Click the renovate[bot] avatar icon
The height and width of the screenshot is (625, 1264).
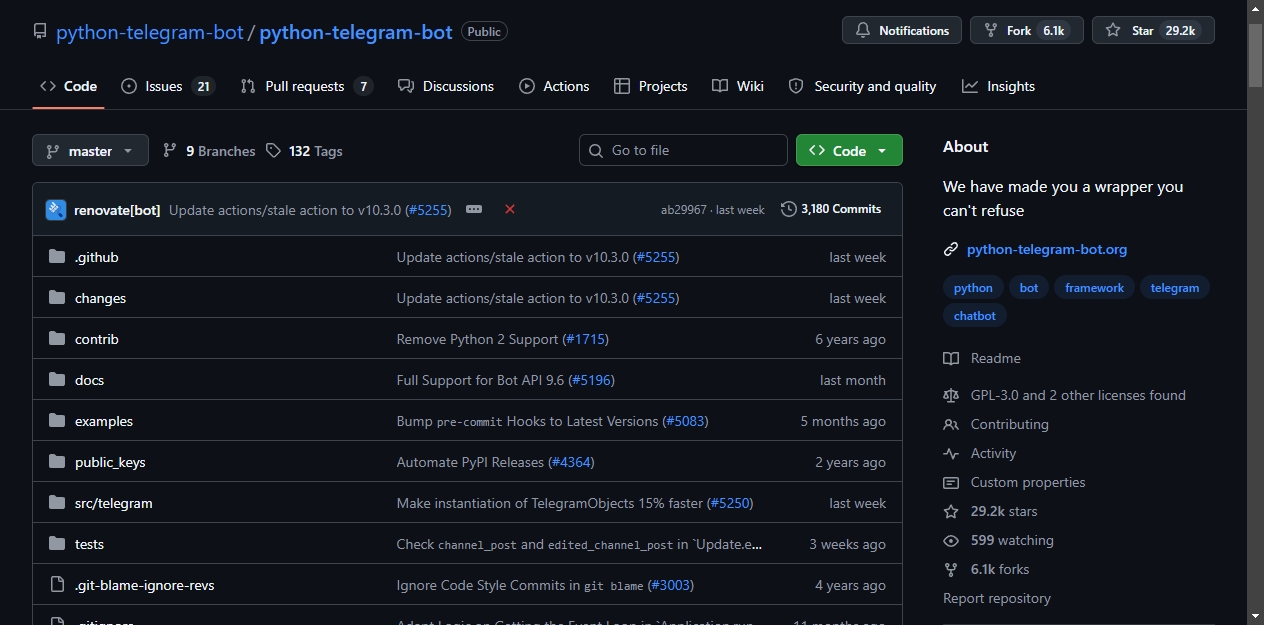click(56, 210)
